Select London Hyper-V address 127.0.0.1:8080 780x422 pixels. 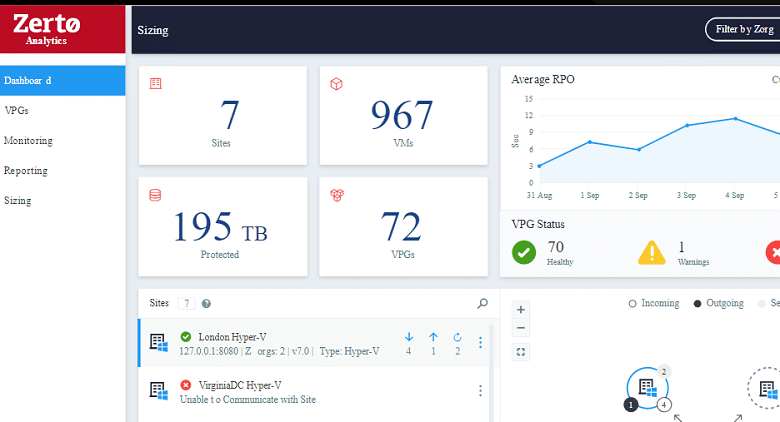(209, 351)
